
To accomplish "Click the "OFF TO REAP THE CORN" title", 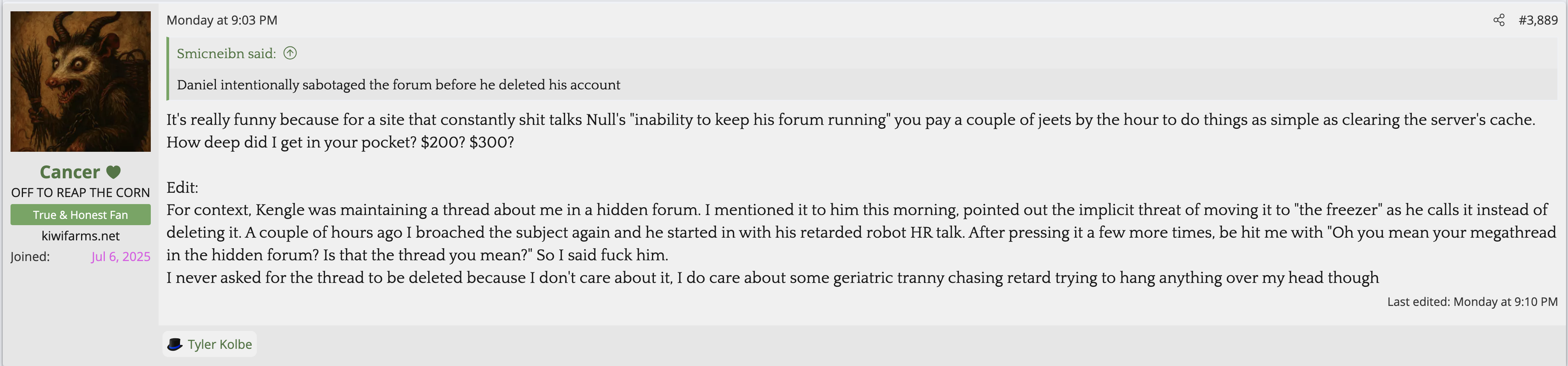I will pos(80,193).
